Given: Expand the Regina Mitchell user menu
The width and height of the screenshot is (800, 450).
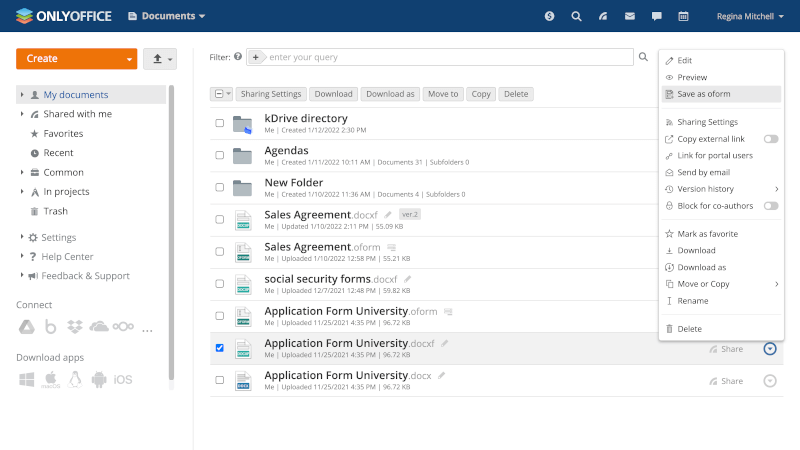Looking at the screenshot, I should pyautogui.click(x=750, y=16).
